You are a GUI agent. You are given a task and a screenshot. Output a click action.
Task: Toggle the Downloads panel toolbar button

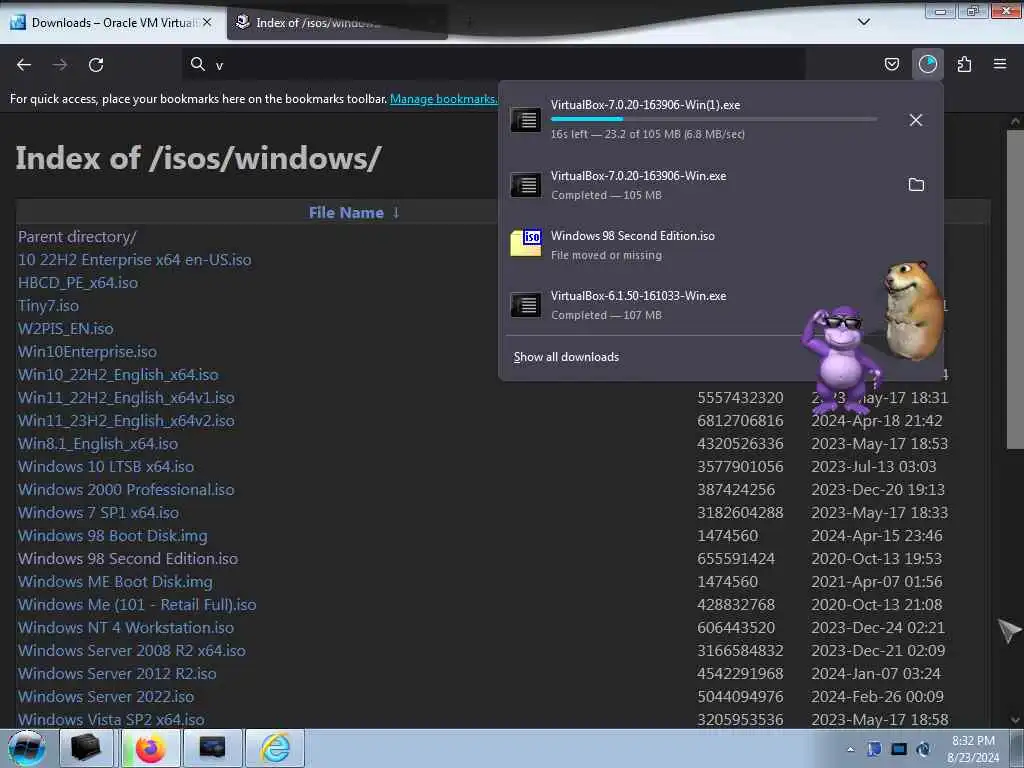pos(927,64)
